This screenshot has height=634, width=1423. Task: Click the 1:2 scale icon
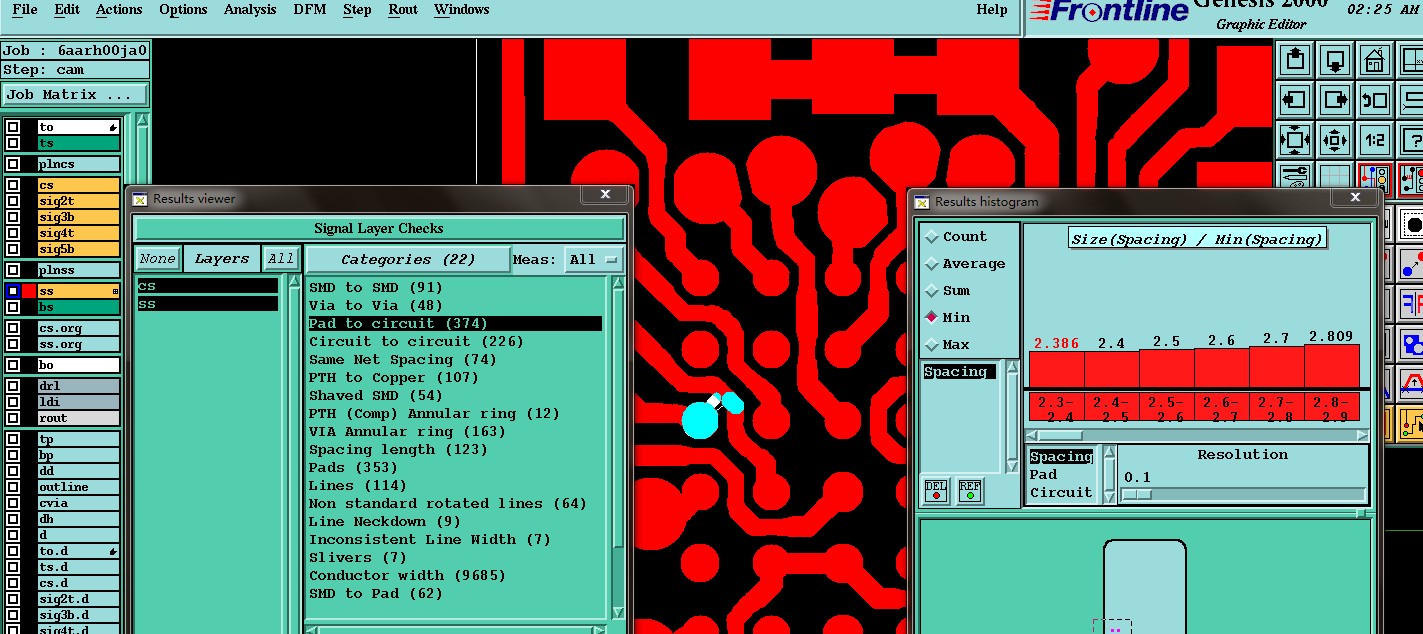click(x=1375, y=140)
